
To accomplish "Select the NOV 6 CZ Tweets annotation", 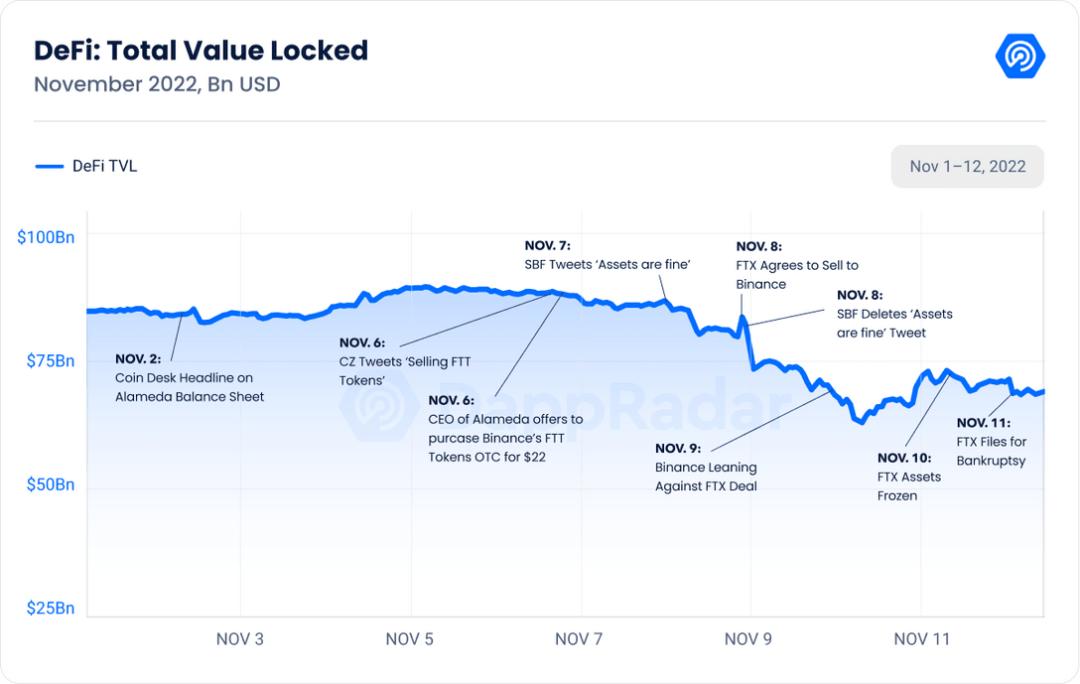I will click(405, 361).
